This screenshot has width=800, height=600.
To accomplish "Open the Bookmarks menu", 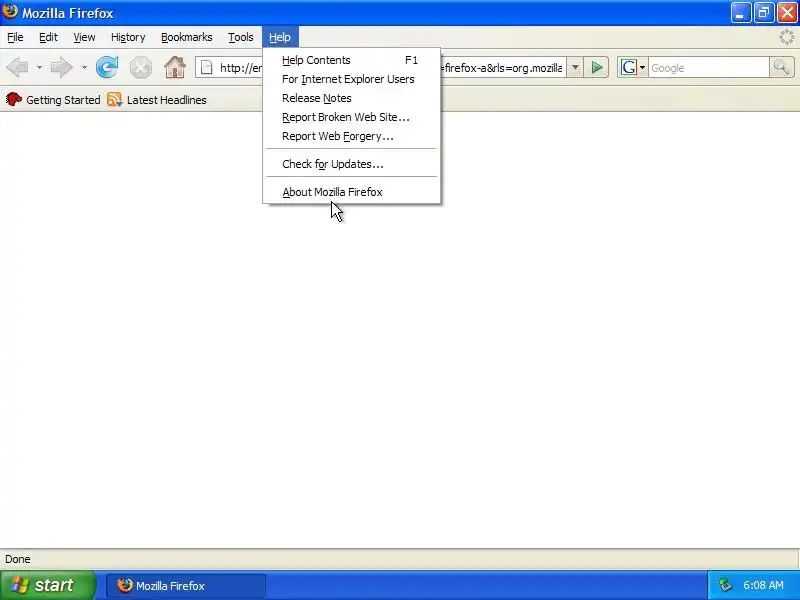I will 187,37.
